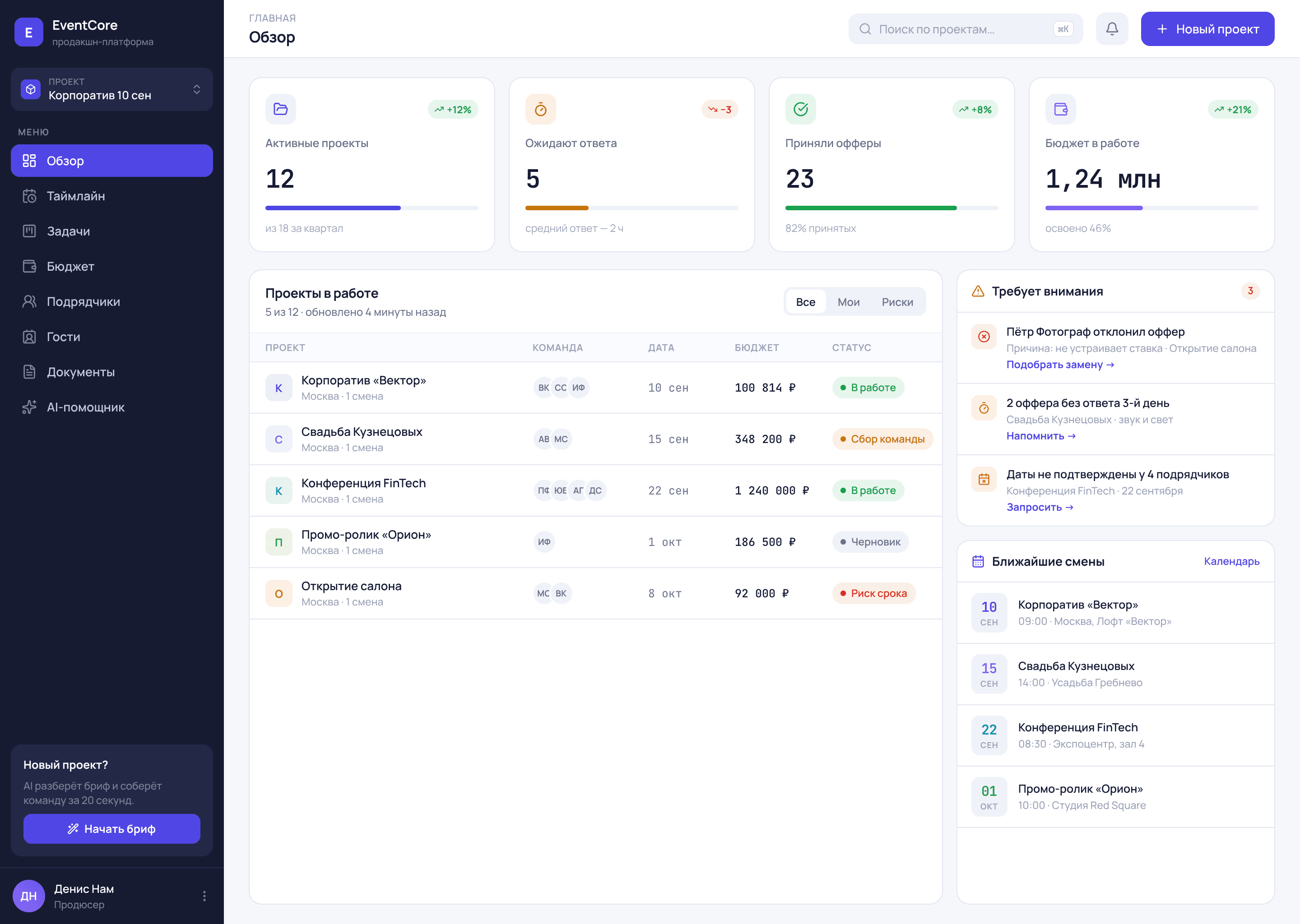Click the Таймлайн calendar icon in the sidebar
The height and width of the screenshot is (924, 1300).
[30, 196]
